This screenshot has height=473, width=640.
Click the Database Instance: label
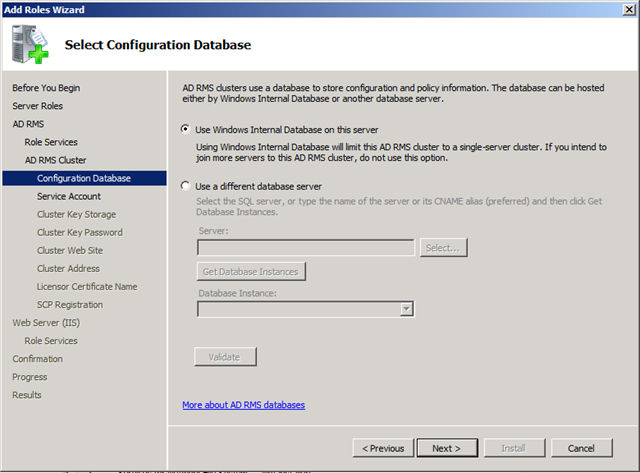coord(238,293)
